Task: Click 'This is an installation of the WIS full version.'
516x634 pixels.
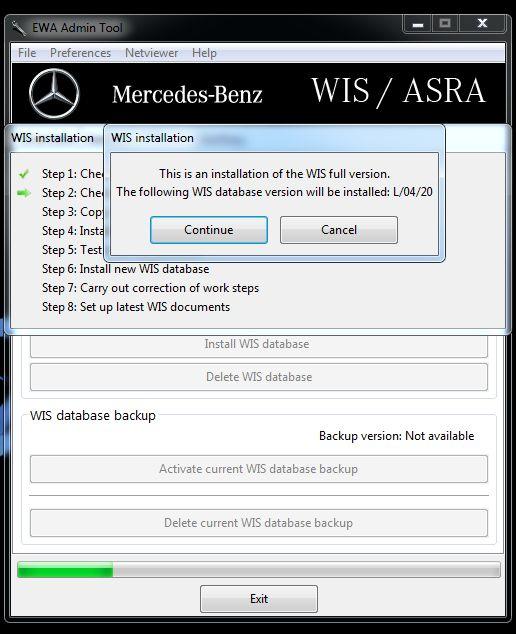Action: pyautogui.click(x=275, y=174)
